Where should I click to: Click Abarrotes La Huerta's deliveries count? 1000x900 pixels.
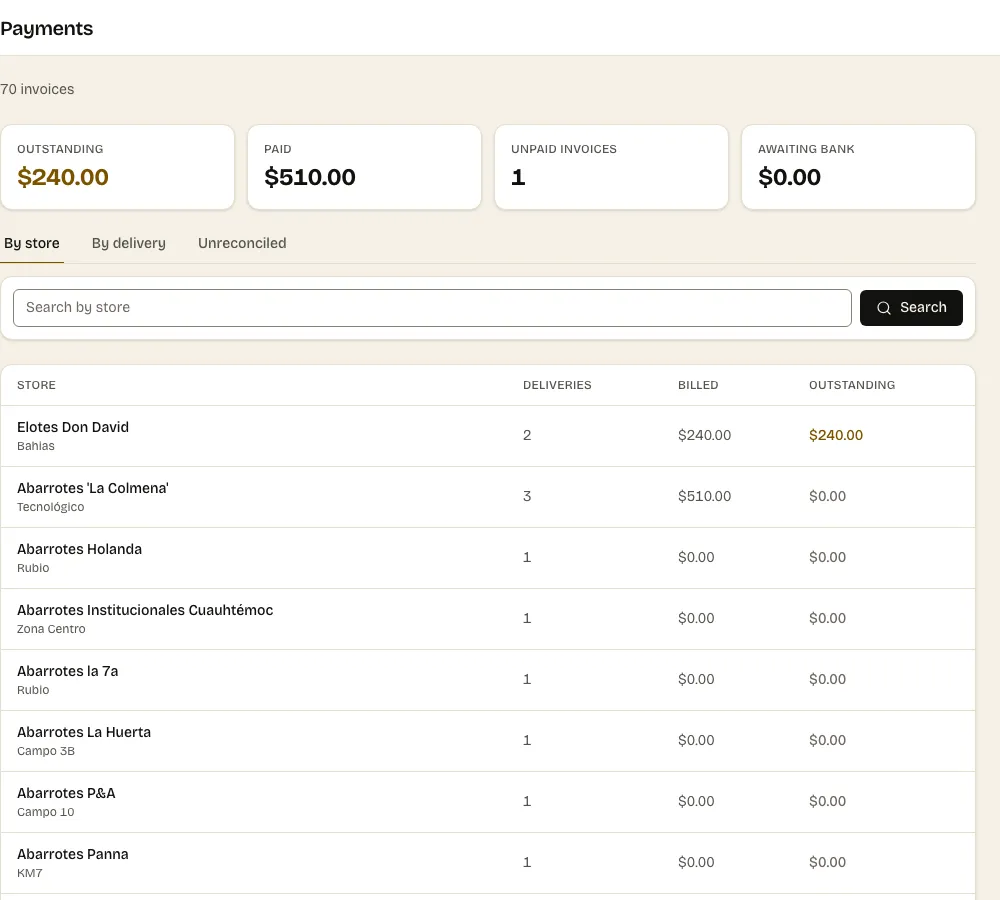coord(527,741)
